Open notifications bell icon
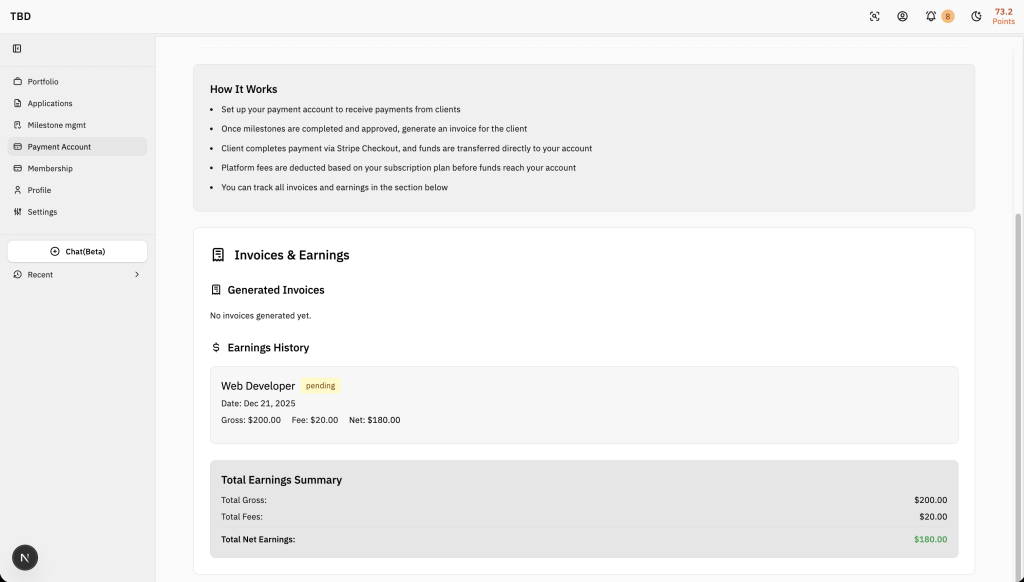This screenshot has width=1024, height=582. pyautogui.click(x=931, y=16)
